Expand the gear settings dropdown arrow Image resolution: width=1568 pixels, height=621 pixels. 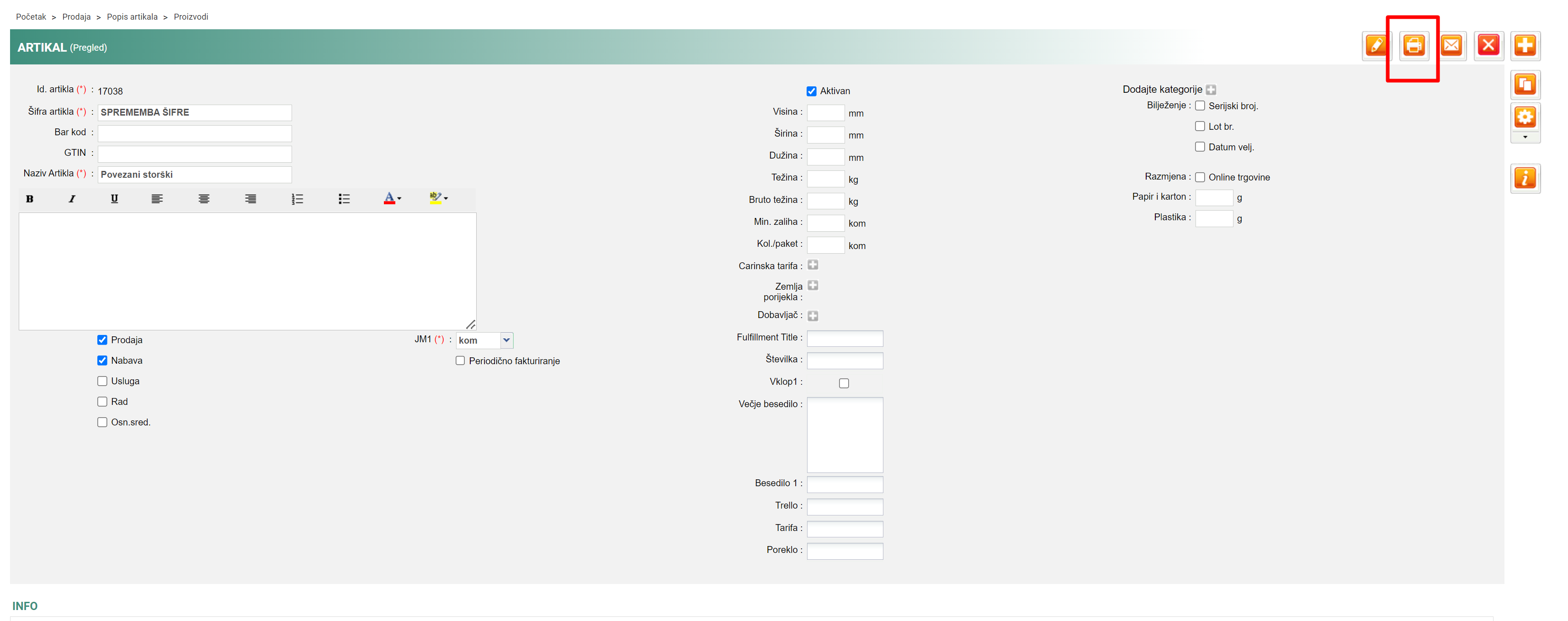(1525, 138)
